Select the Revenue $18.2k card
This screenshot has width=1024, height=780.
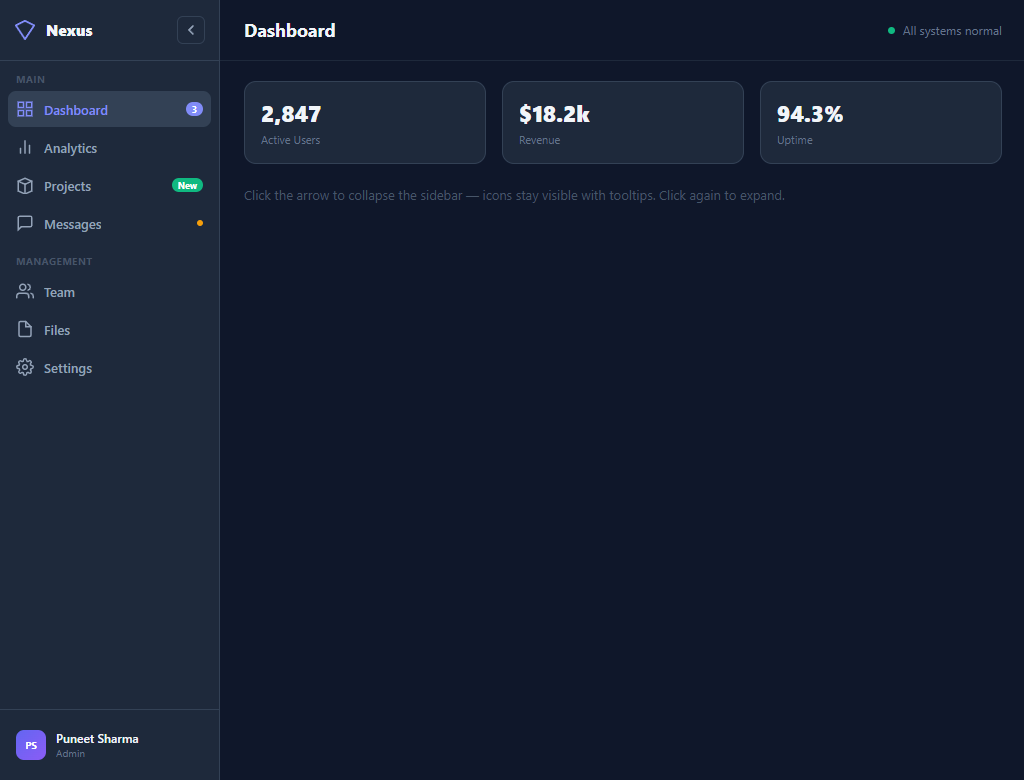(623, 122)
